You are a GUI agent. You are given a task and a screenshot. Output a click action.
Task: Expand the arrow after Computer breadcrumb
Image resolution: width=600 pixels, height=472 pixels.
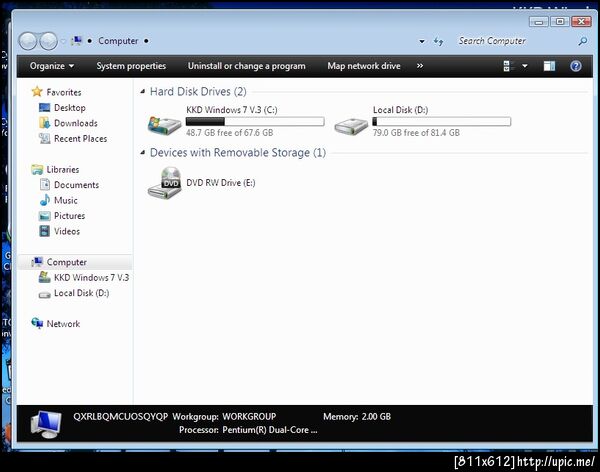(x=146, y=41)
